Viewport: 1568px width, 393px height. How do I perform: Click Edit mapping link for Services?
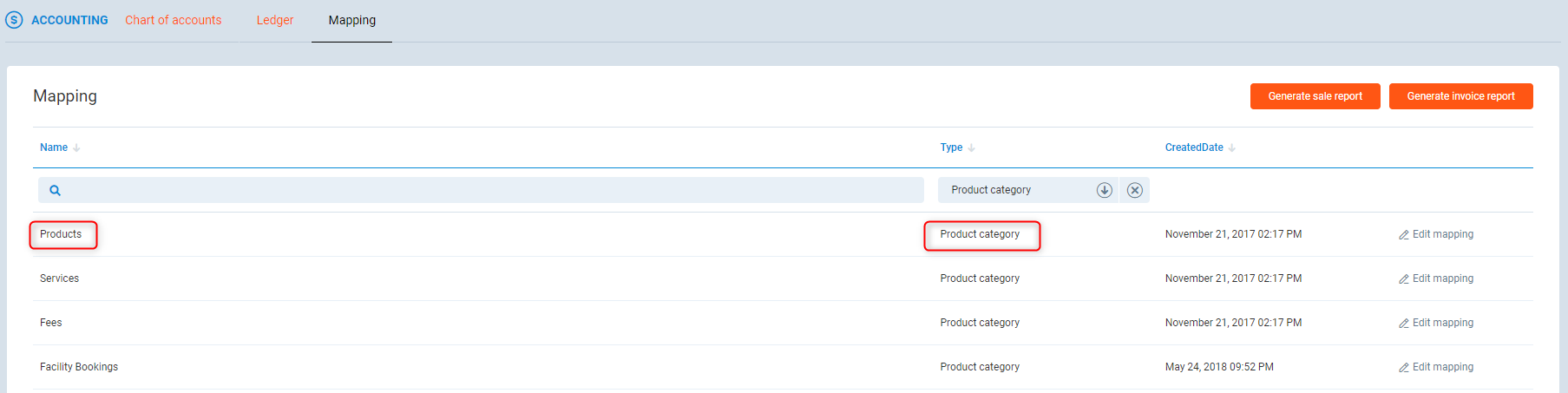(1442, 278)
